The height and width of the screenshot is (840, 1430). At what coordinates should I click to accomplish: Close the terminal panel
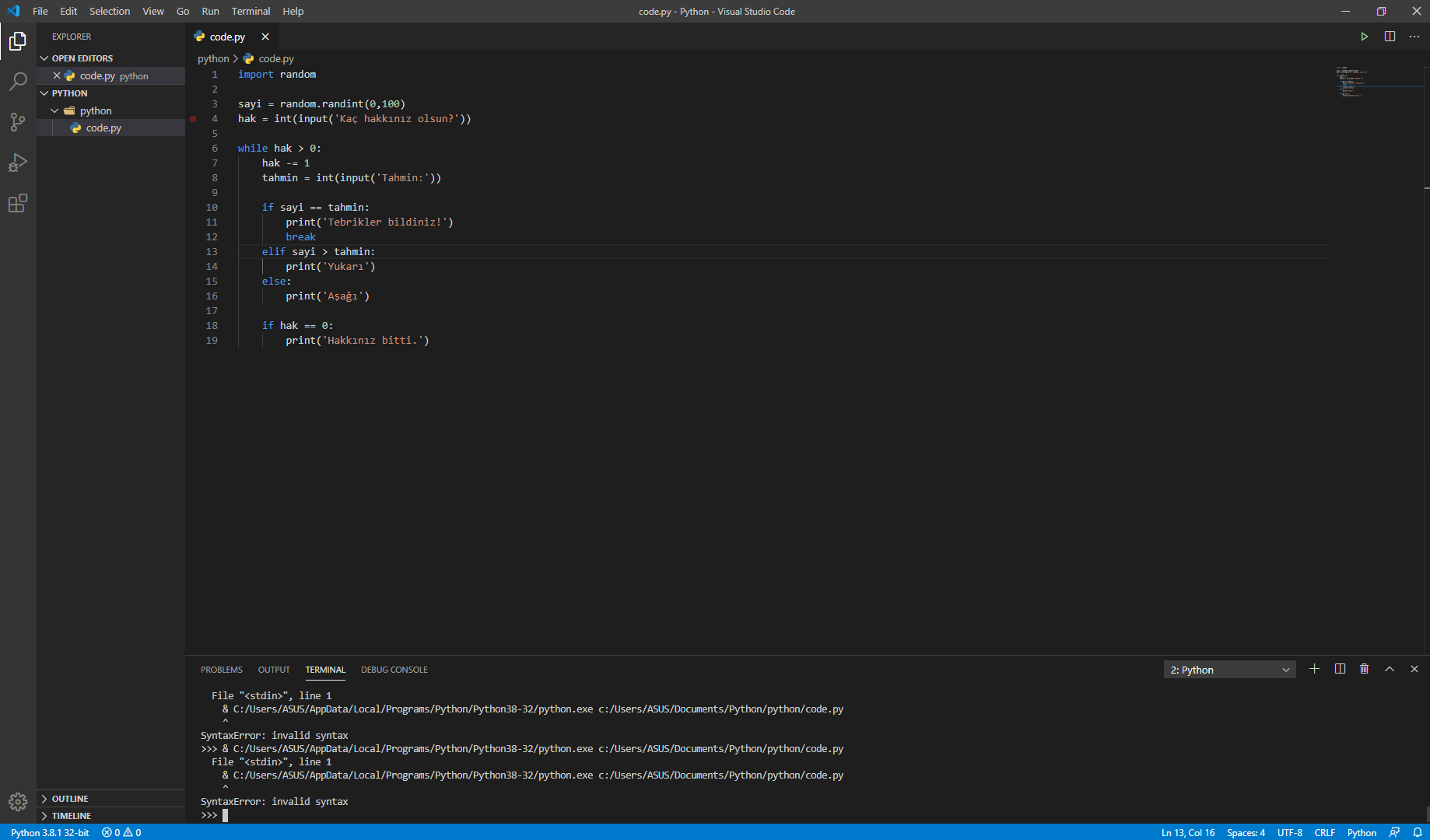1414,669
